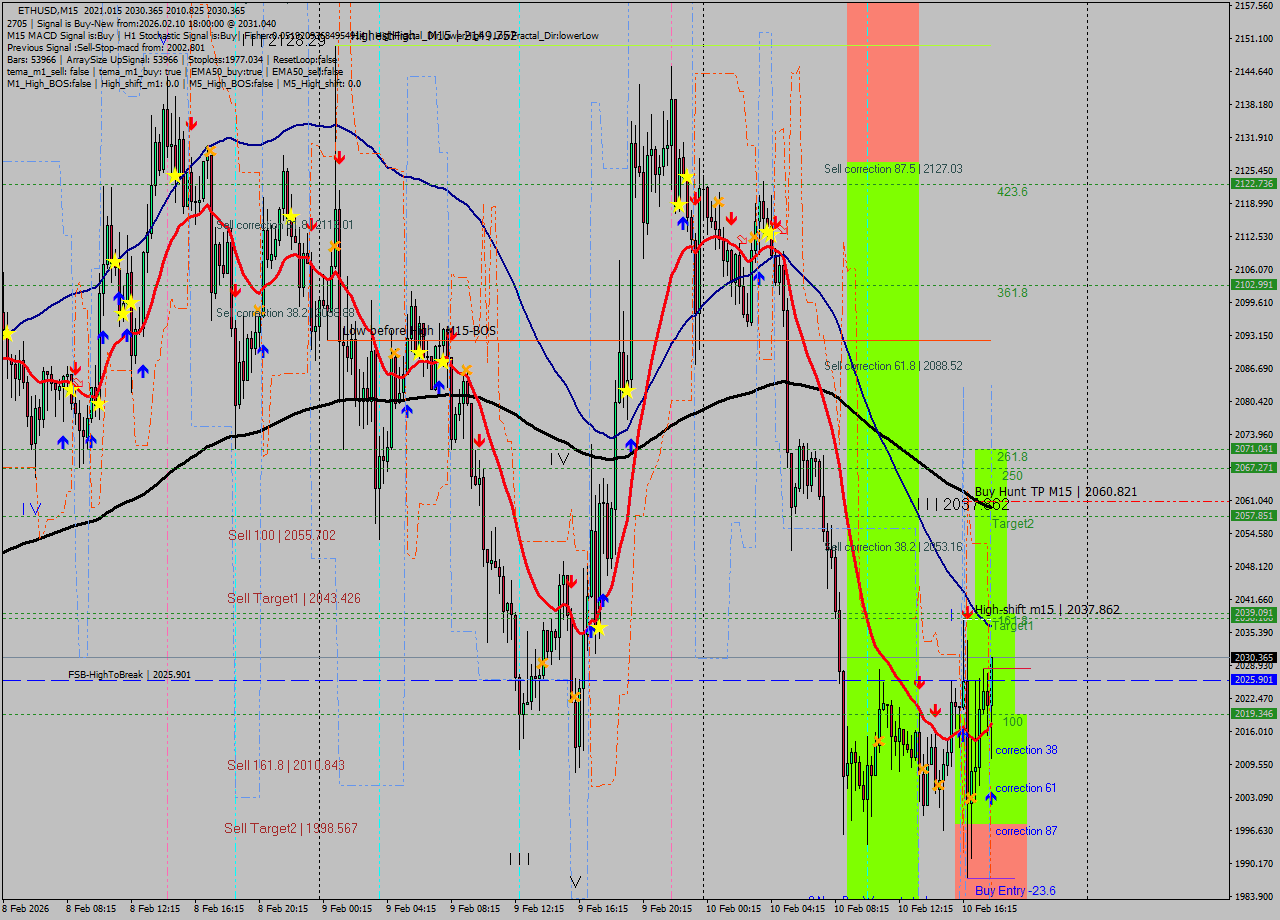Select the blue up arrow near correction 61 label
The width and height of the screenshot is (1280, 920).
click(x=991, y=797)
